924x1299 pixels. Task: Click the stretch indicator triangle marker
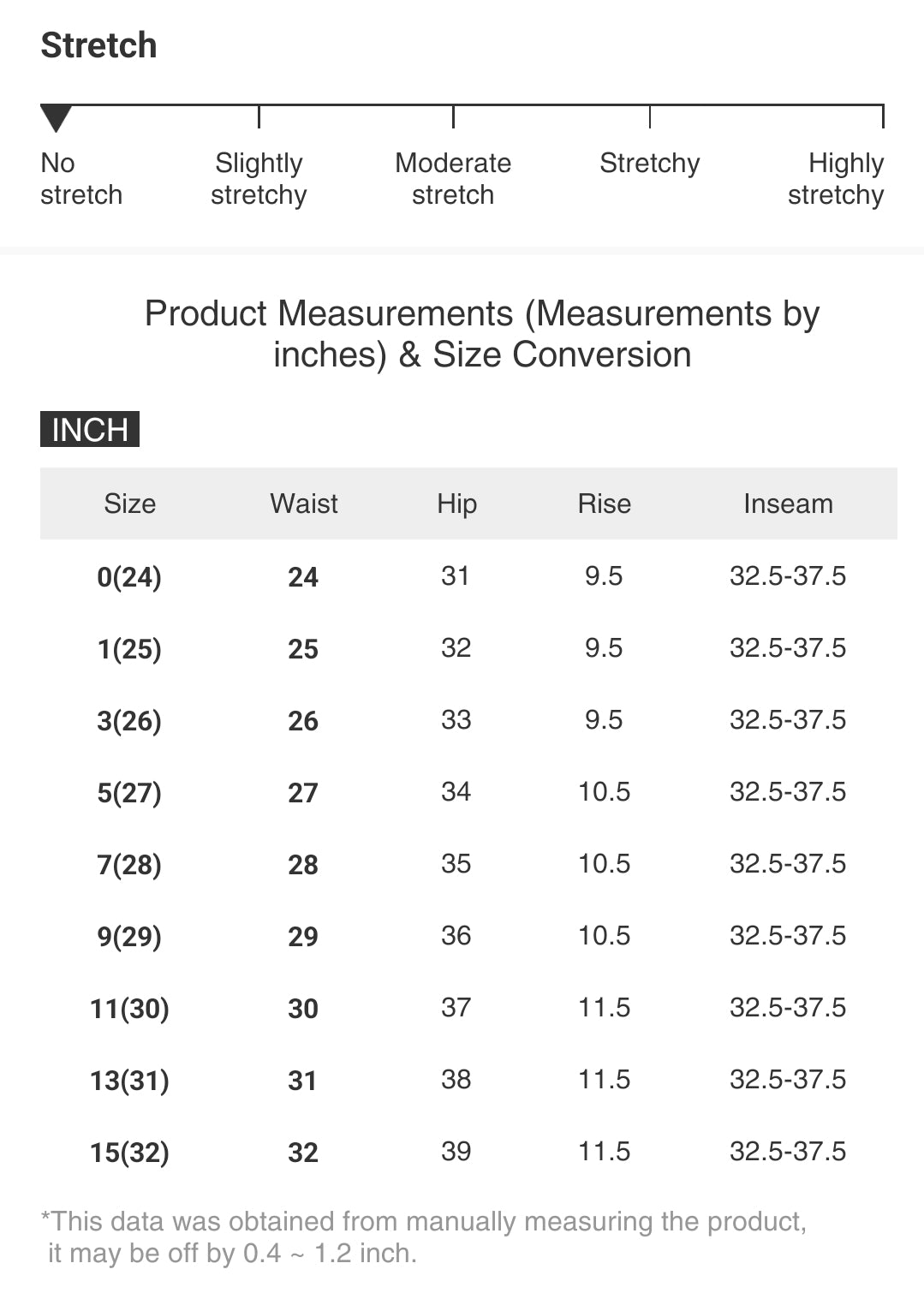[56, 118]
